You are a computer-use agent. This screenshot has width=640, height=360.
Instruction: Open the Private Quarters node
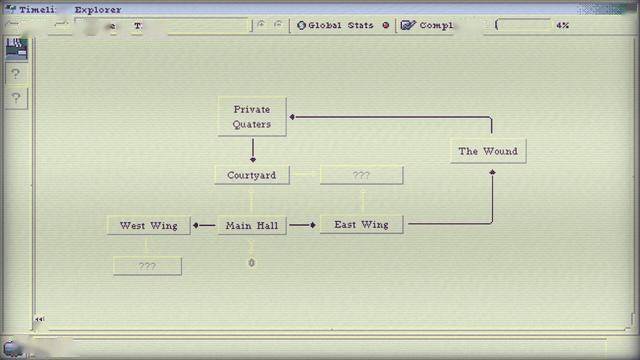tap(252, 116)
